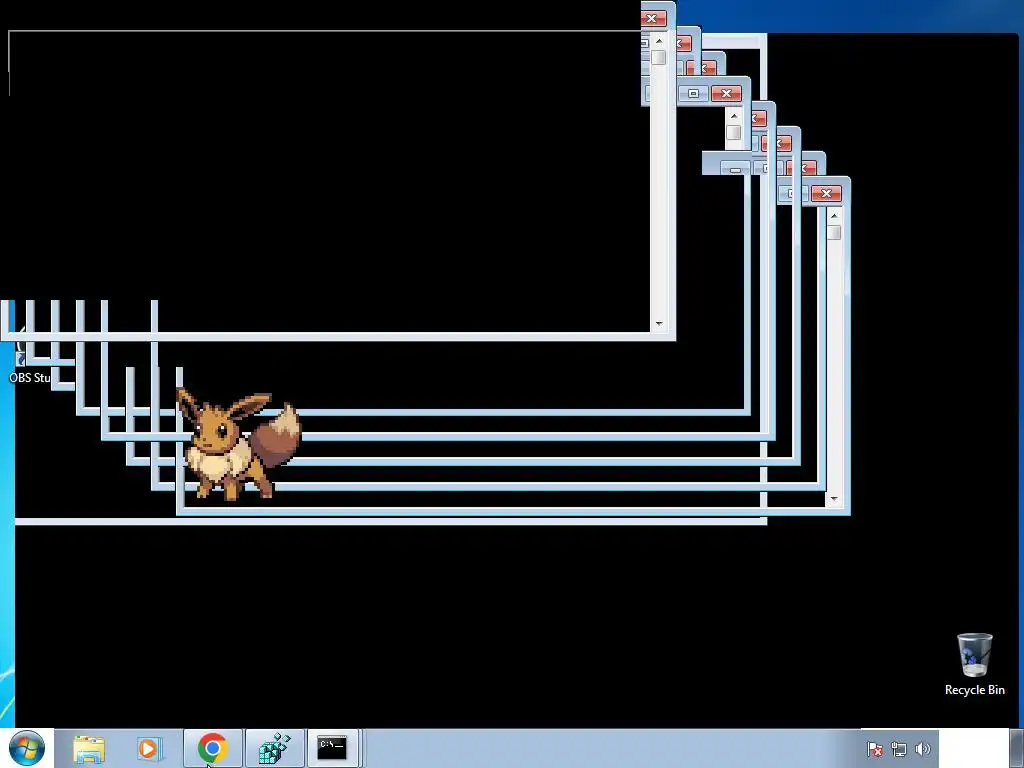Image resolution: width=1024 pixels, height=768 pixels.
Task: Close the lowest-right cascaded window
Action: pyautogui.click(x=826, y=193)
